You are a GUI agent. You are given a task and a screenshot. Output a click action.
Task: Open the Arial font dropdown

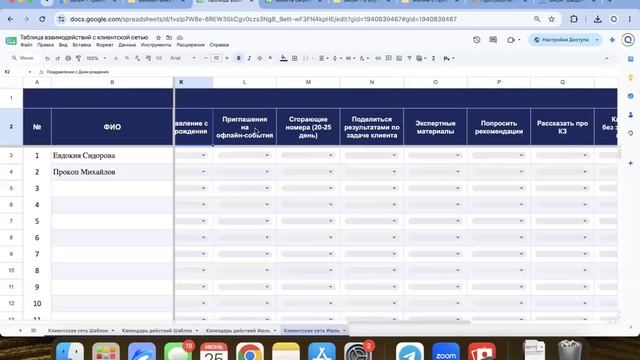click(183, 58)
